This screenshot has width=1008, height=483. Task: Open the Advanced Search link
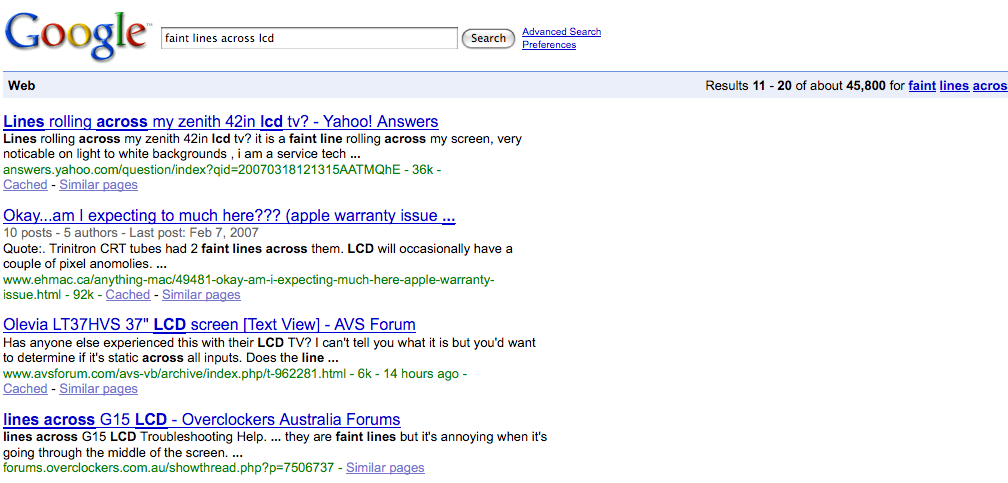coord(561,32)
